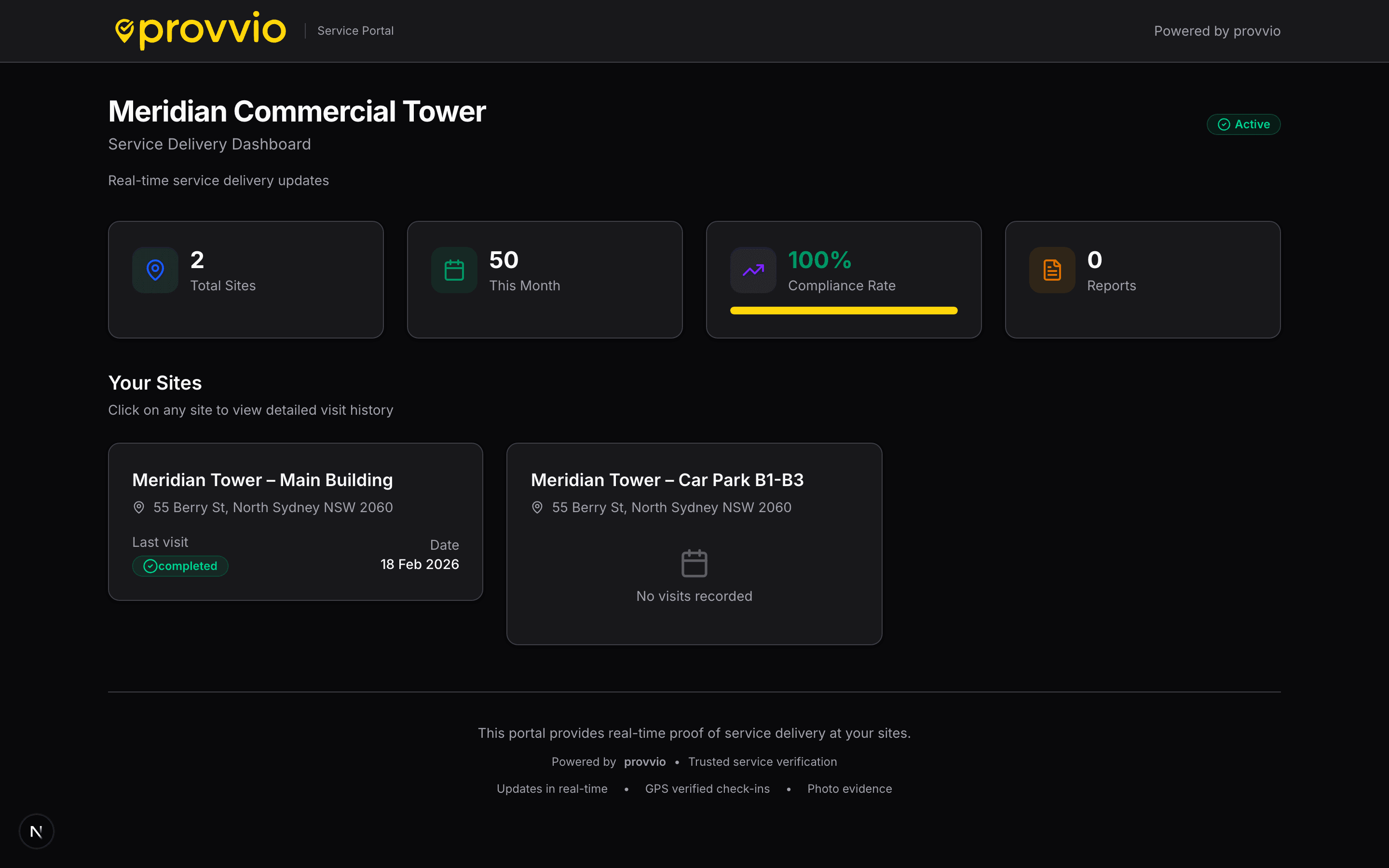Expand the Meridian Tower – Car Park B1-B3 card
The width and height of the screenshot is (1389, 868).
click(x=694, y=543)
